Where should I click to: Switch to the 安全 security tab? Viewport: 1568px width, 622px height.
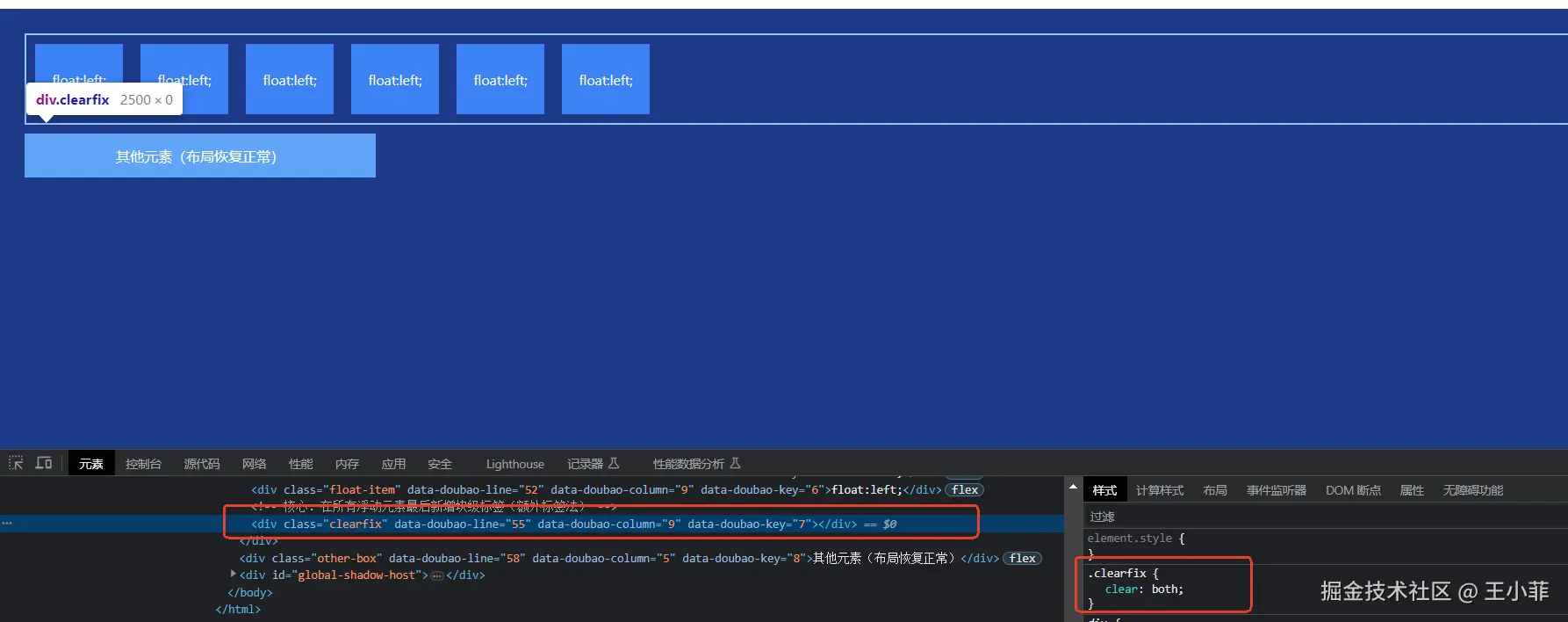coord(441,464)
